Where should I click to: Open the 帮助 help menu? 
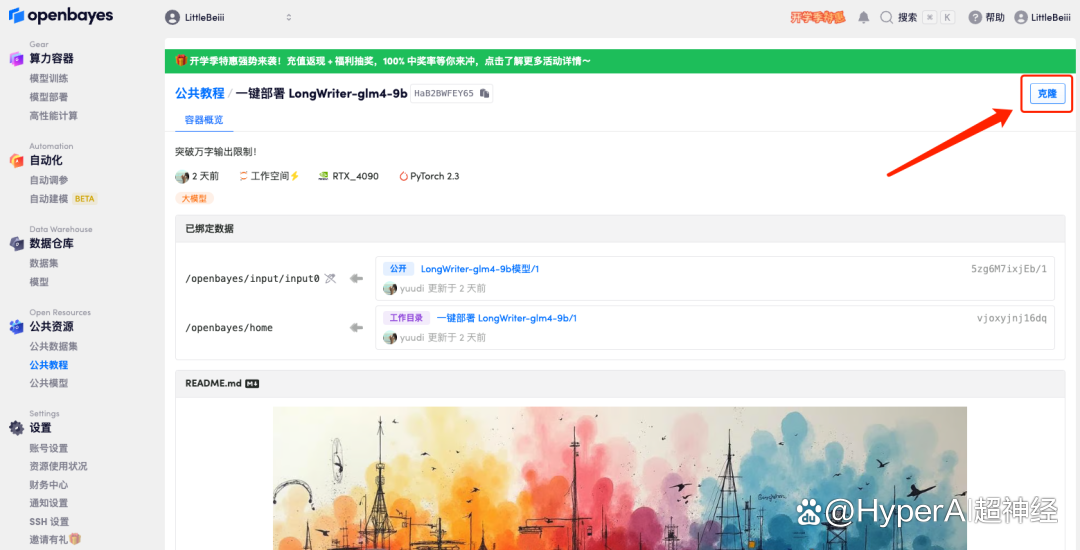tap(986, 18)
